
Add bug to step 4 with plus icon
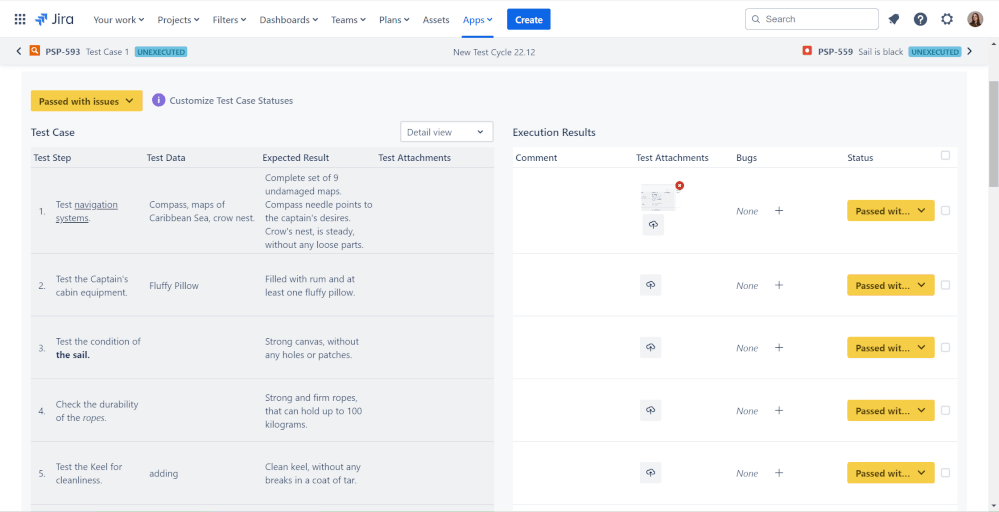click(x=779, y=410)
